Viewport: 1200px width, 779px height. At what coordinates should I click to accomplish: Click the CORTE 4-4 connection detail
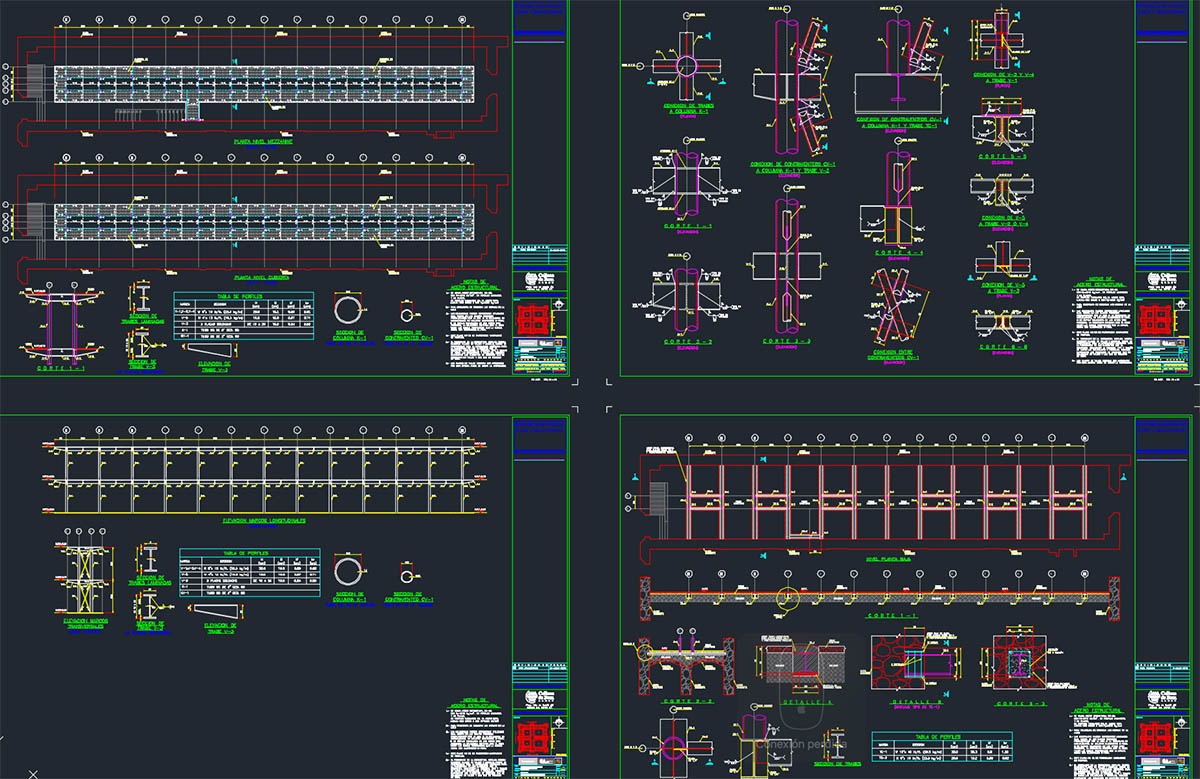point(898,205)
